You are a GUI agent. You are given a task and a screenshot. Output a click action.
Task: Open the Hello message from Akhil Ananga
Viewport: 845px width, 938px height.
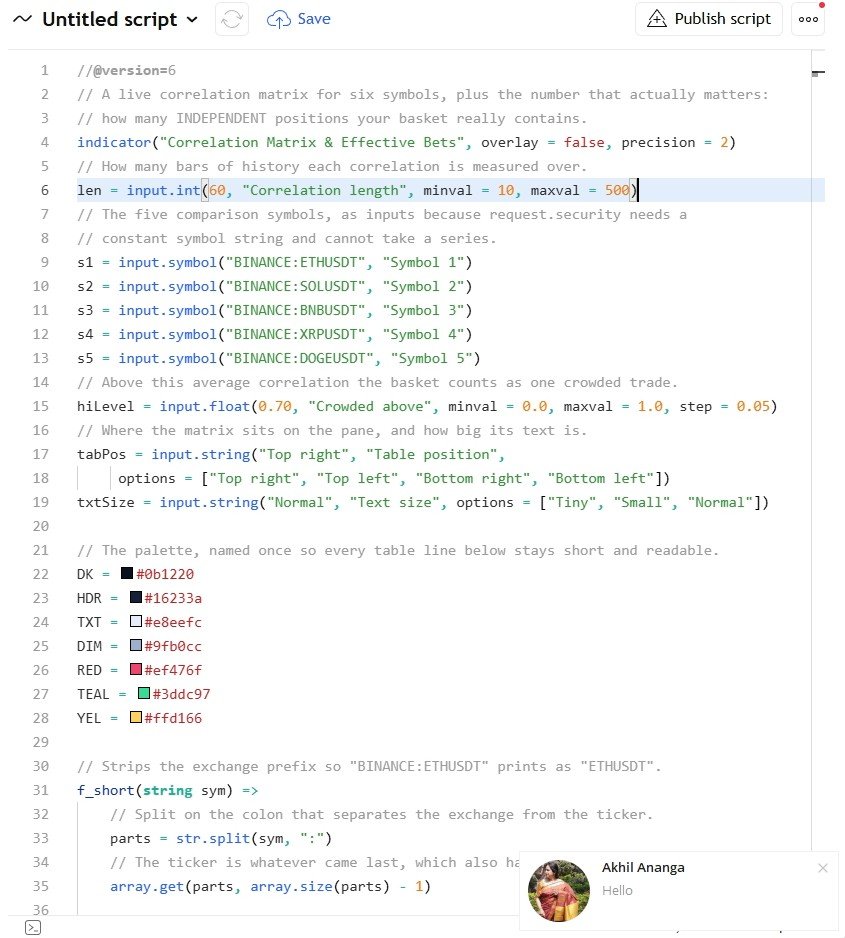point(617,891)
